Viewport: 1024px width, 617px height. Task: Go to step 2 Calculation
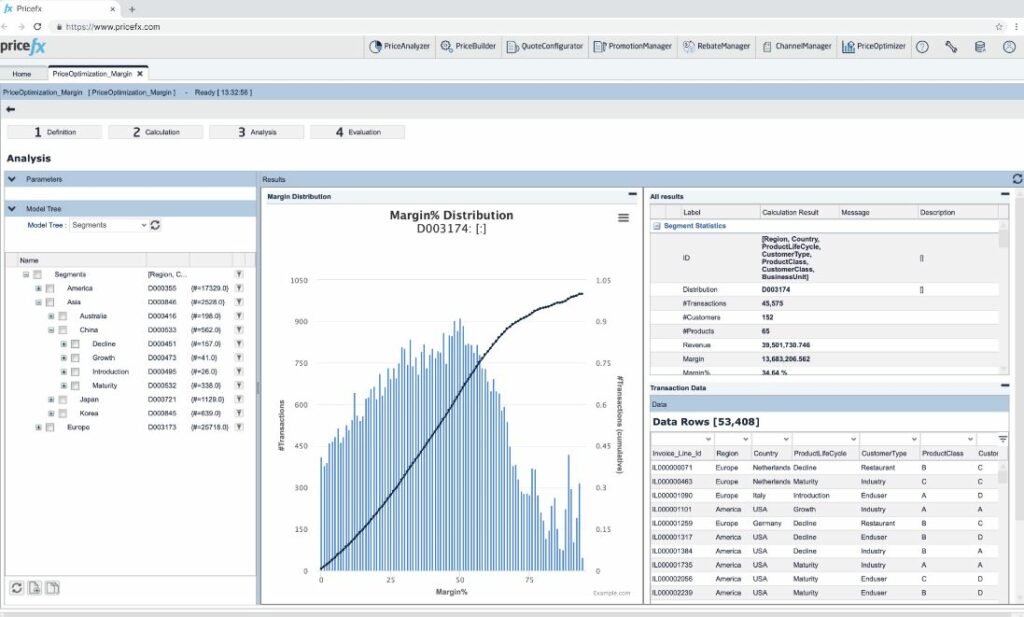point(155,132)
